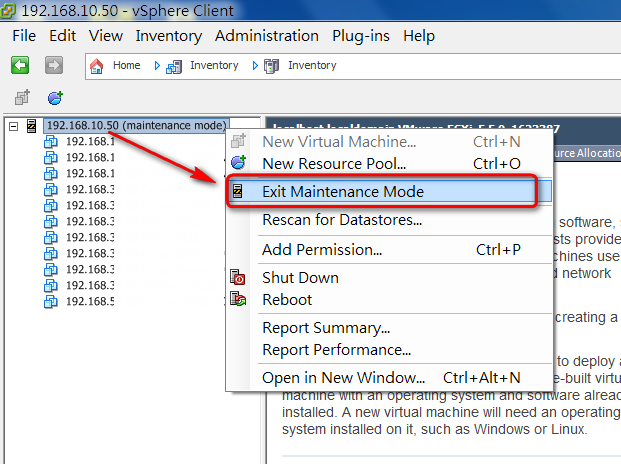621x464 pixels.
Task: Open the Administration menu
Action: (x=266, y=36)
